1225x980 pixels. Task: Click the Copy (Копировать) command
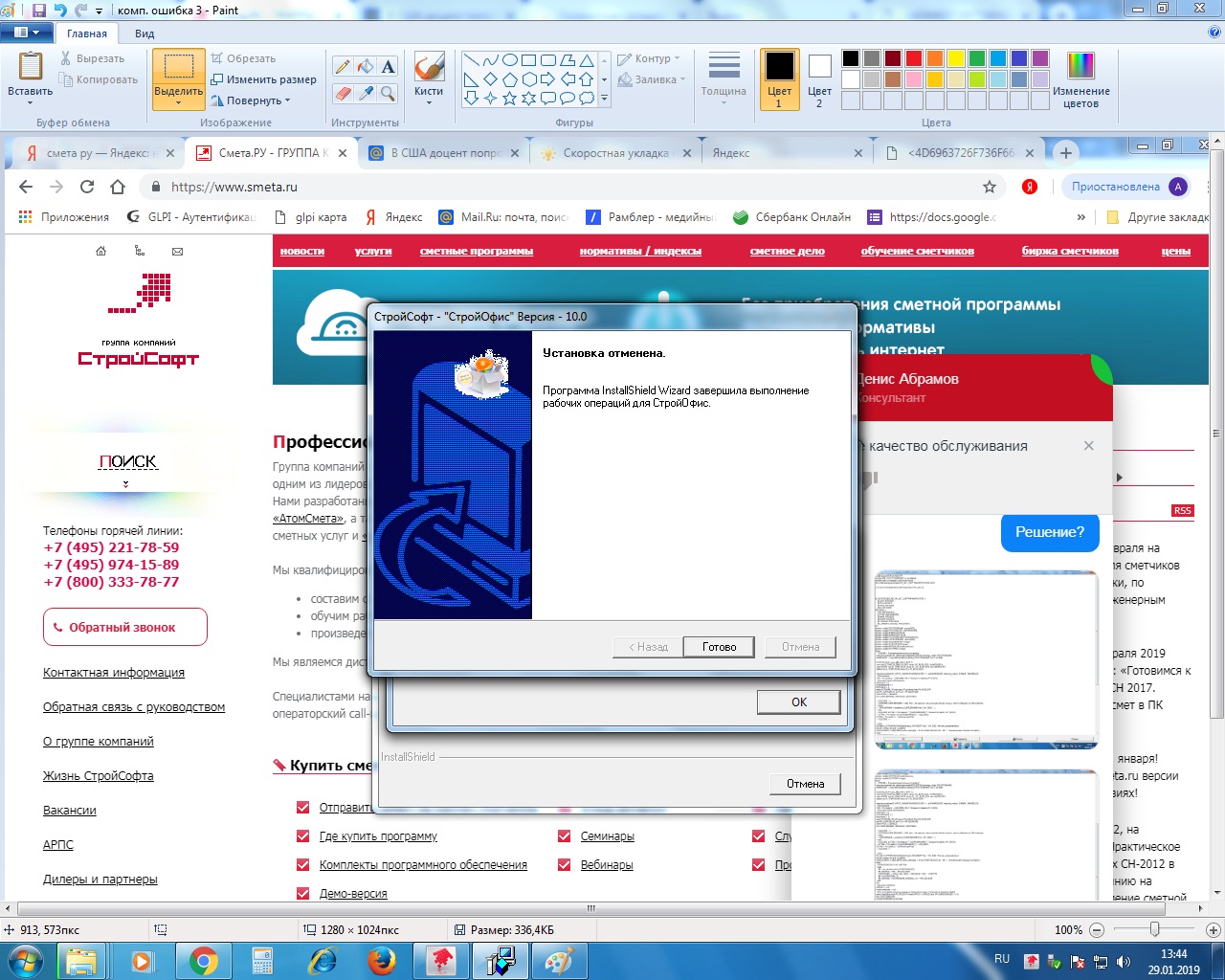(x=99, y=79)
